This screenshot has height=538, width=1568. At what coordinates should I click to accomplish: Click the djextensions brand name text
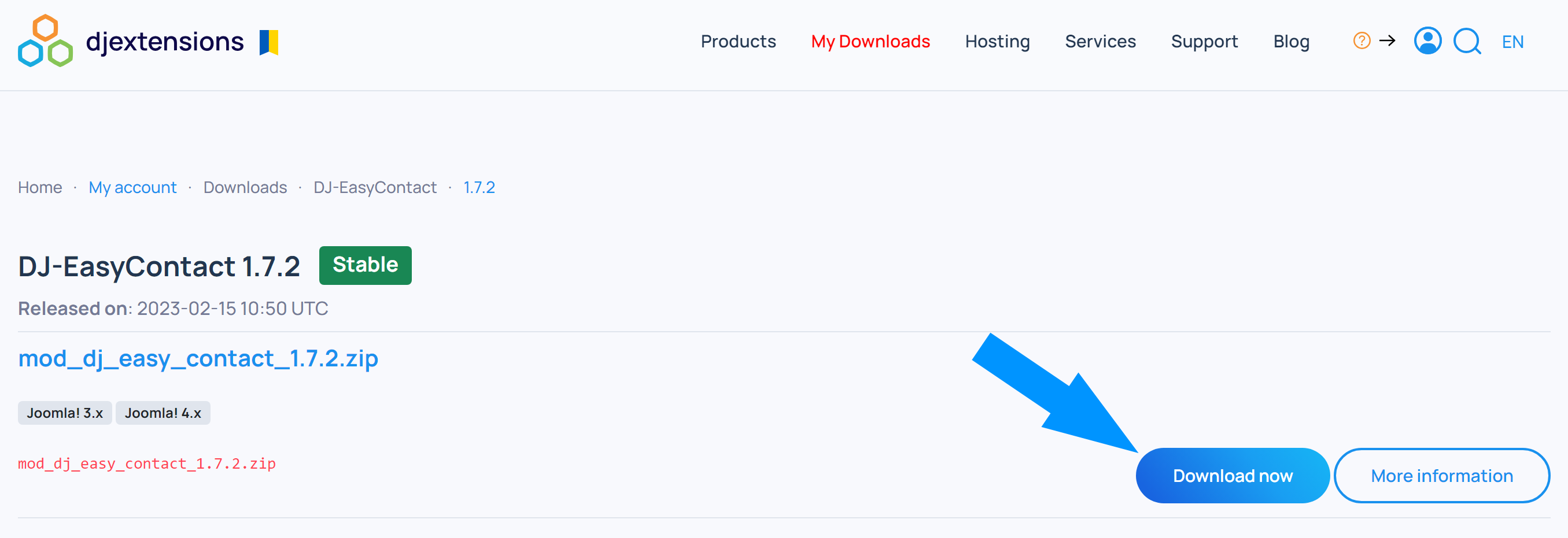pos(164,42)
